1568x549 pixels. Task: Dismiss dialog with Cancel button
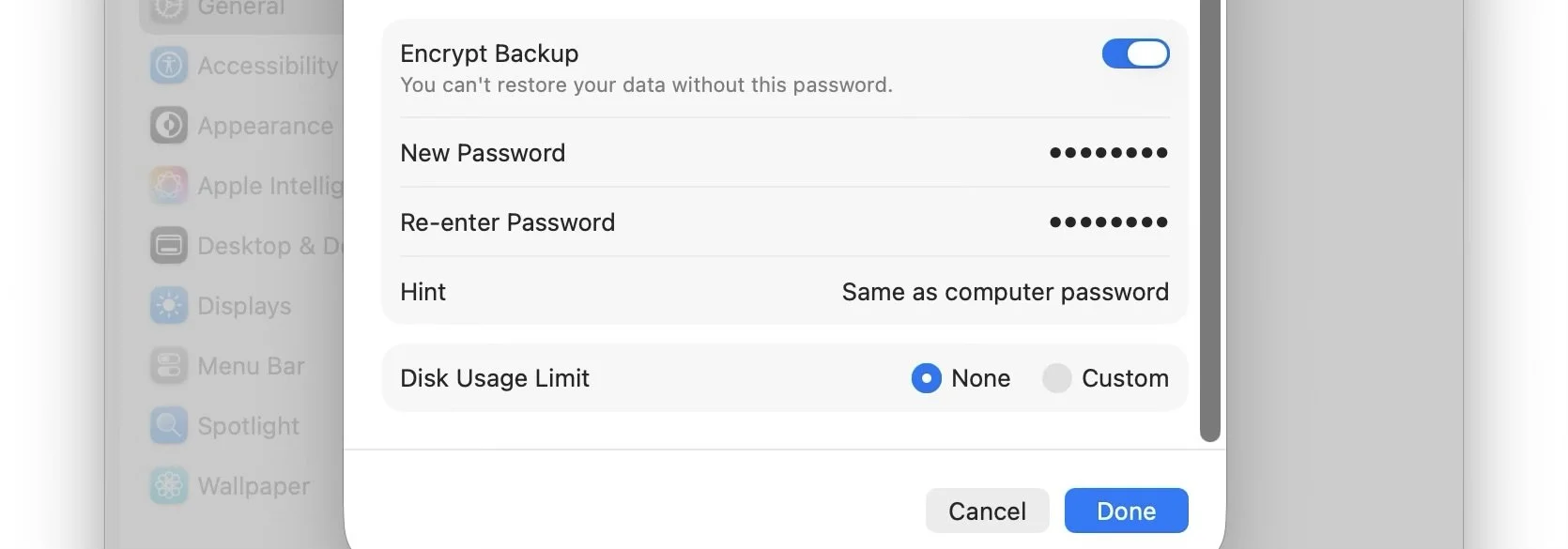(987, 511)
